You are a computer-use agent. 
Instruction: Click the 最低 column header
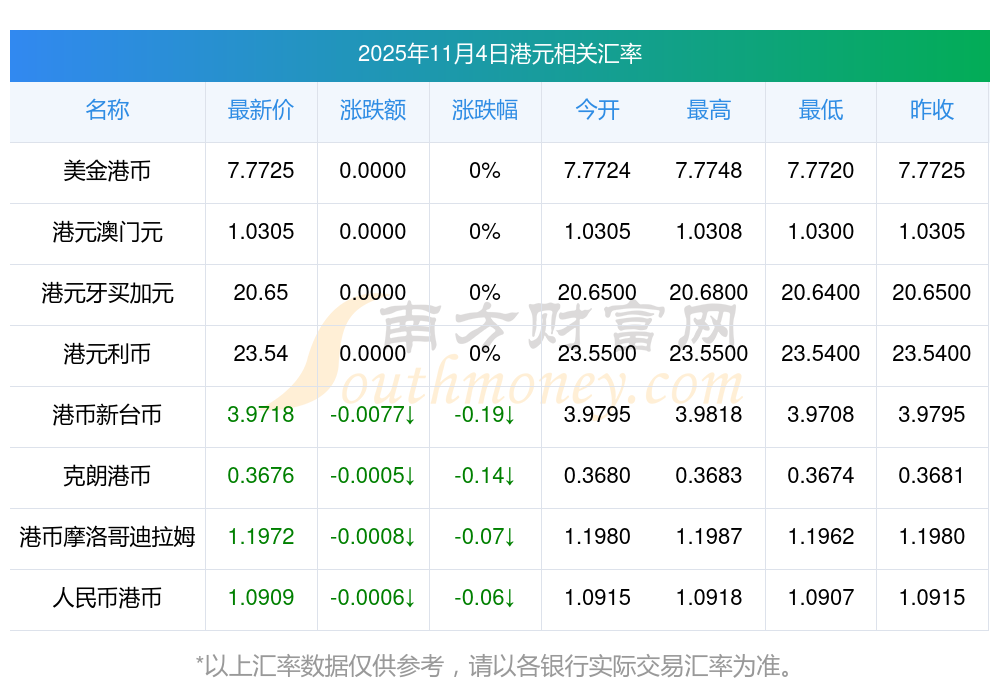(x=821, y=110)
